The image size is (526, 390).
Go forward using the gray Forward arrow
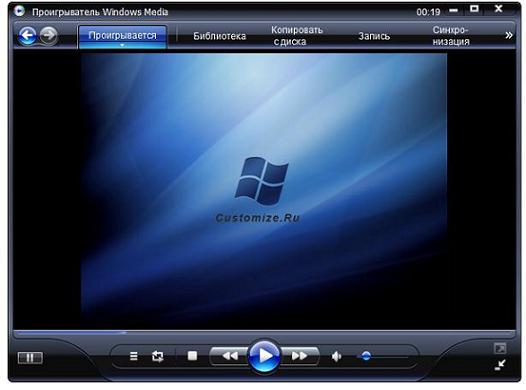[x=48, y=35]
